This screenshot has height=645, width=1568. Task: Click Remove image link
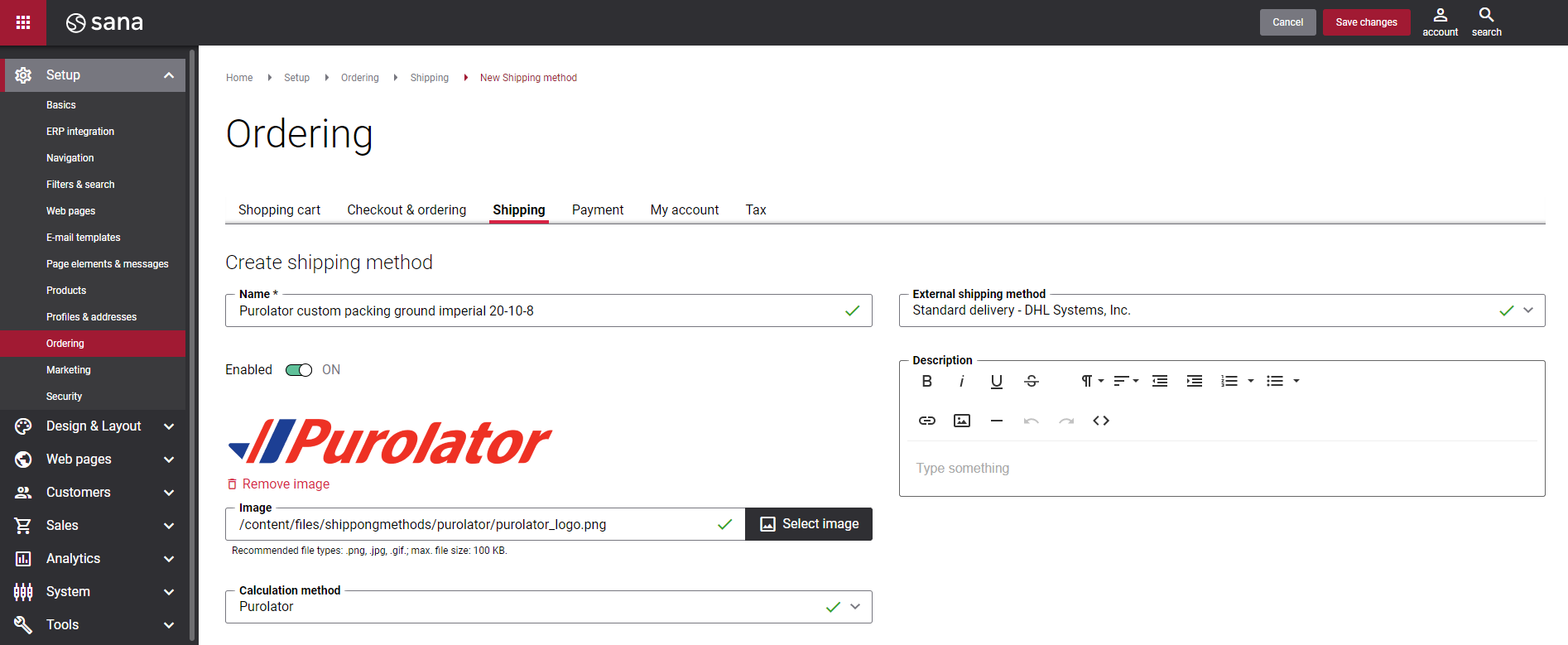pyautogui.click(x=278, y=484)
